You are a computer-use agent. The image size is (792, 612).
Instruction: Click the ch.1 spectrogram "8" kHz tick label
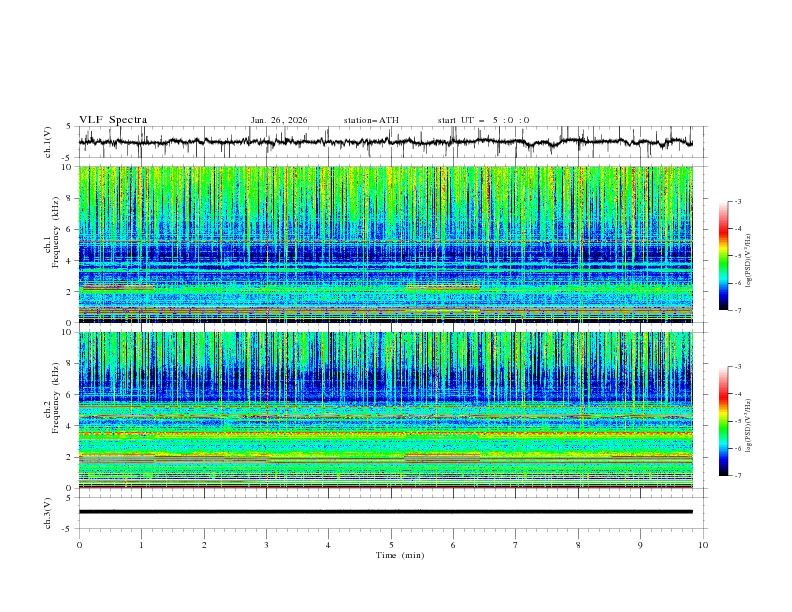click(x=71, y=198)
